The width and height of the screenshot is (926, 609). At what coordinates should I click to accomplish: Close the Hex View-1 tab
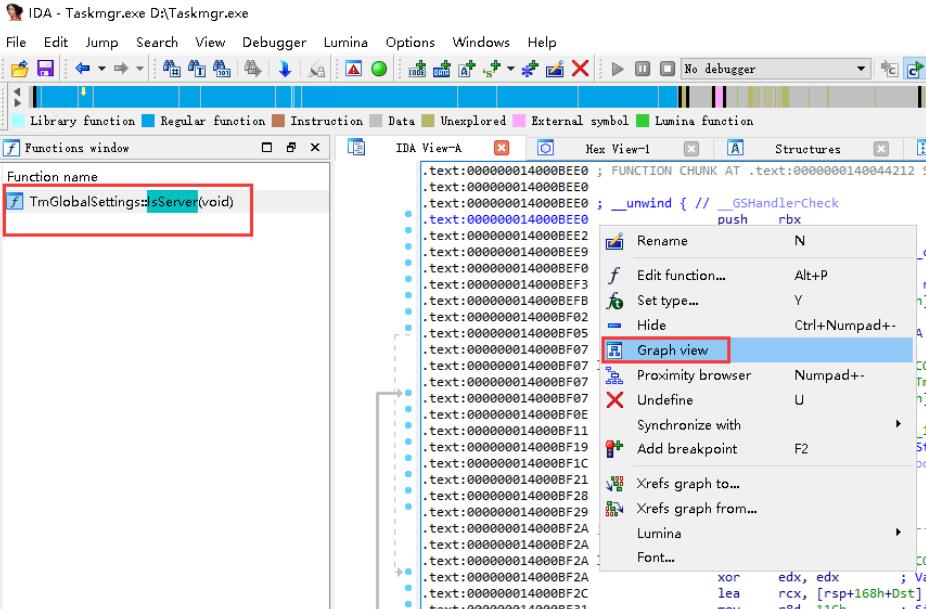pyautogui.click(x=691, y=148)
